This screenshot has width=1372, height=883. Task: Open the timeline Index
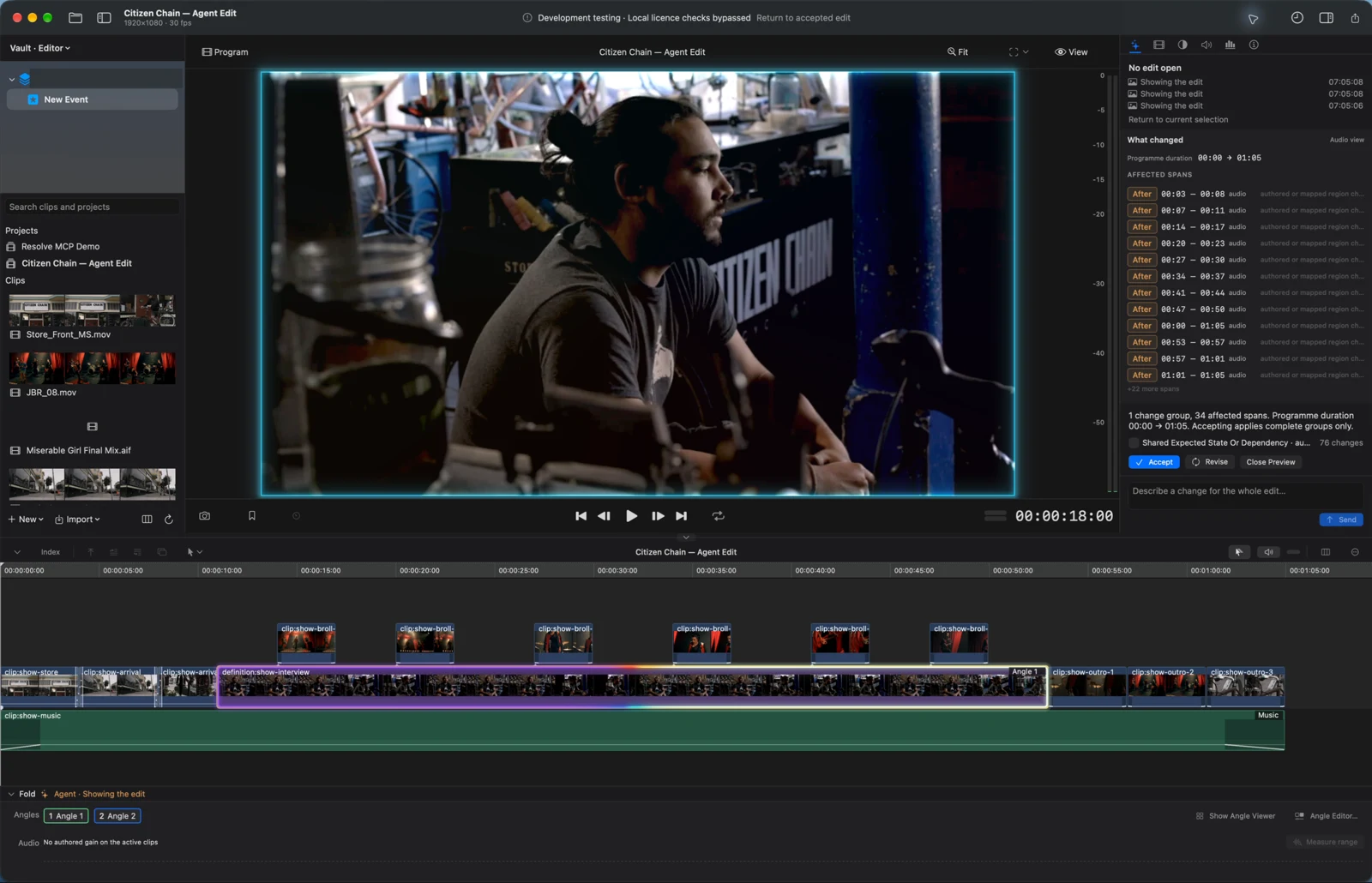[x=51, y=552]
